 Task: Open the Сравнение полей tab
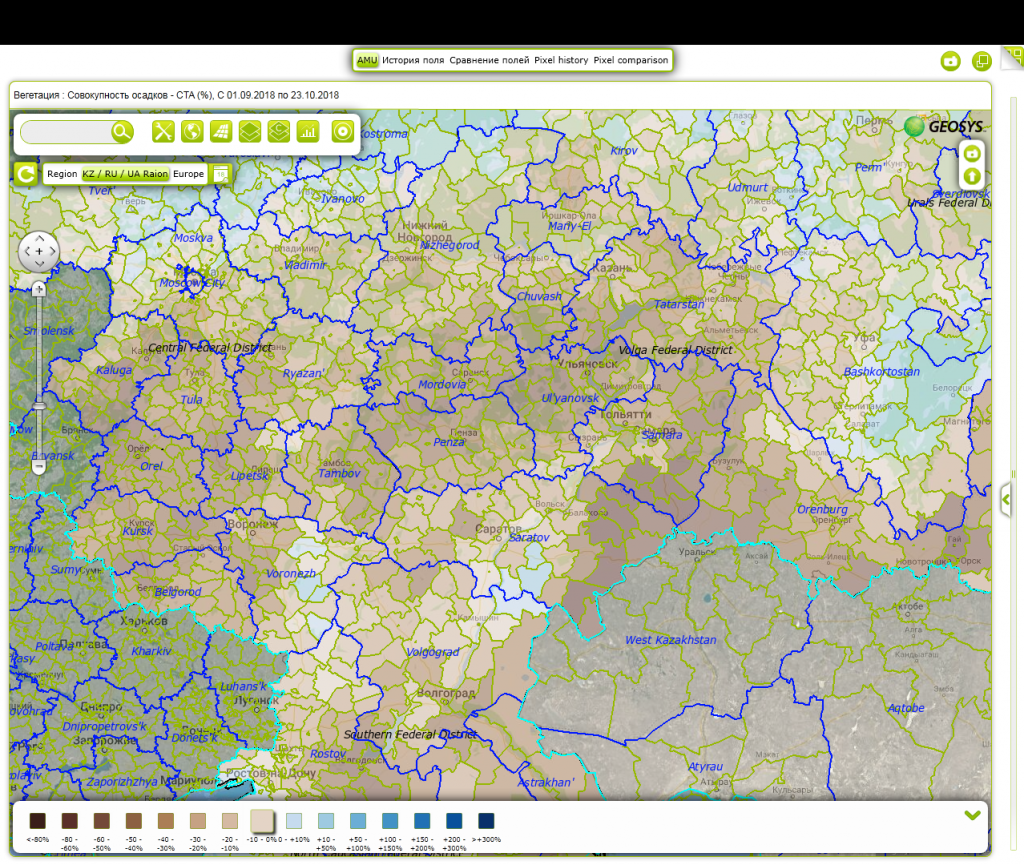tap(489, 60)
